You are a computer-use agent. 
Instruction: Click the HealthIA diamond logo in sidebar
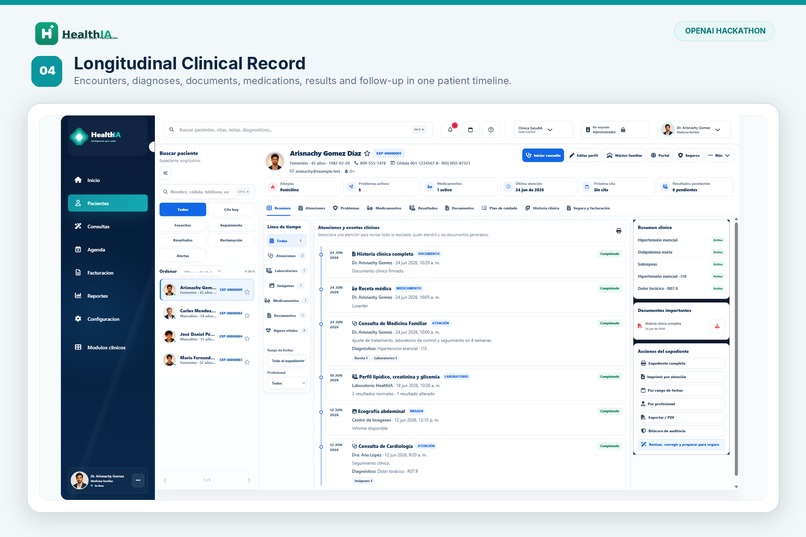[x=79, y=137]
